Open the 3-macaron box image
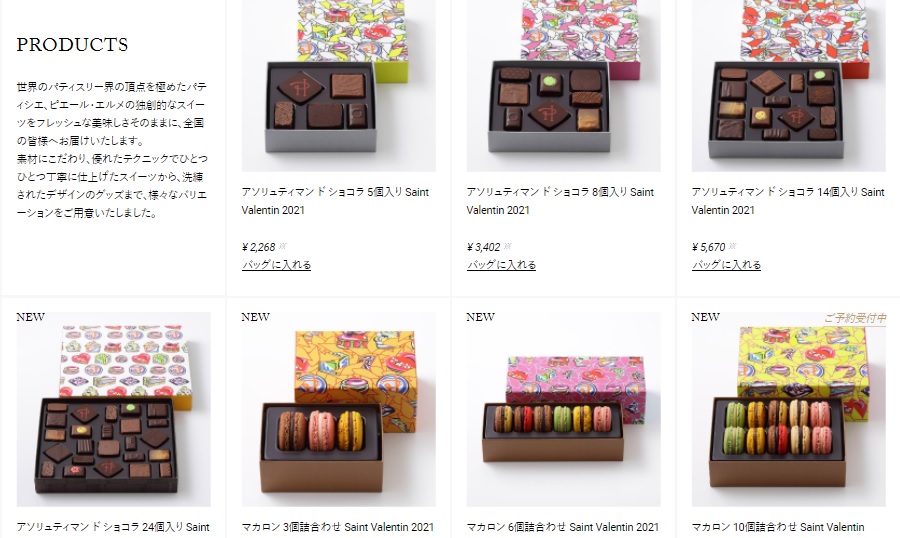 (339, 409)
